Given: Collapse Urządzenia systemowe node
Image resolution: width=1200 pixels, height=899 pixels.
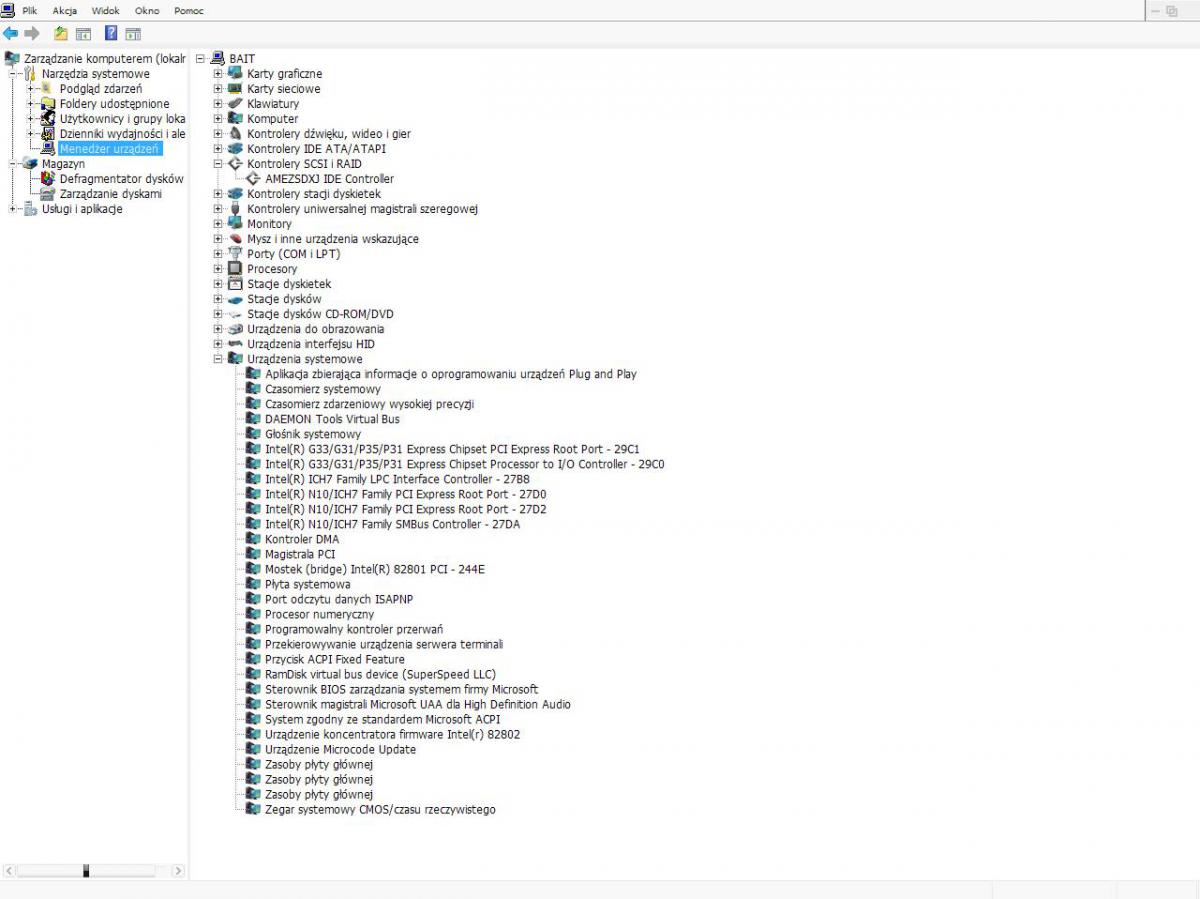Looking at the screenshot, I should tap(218, 358).
